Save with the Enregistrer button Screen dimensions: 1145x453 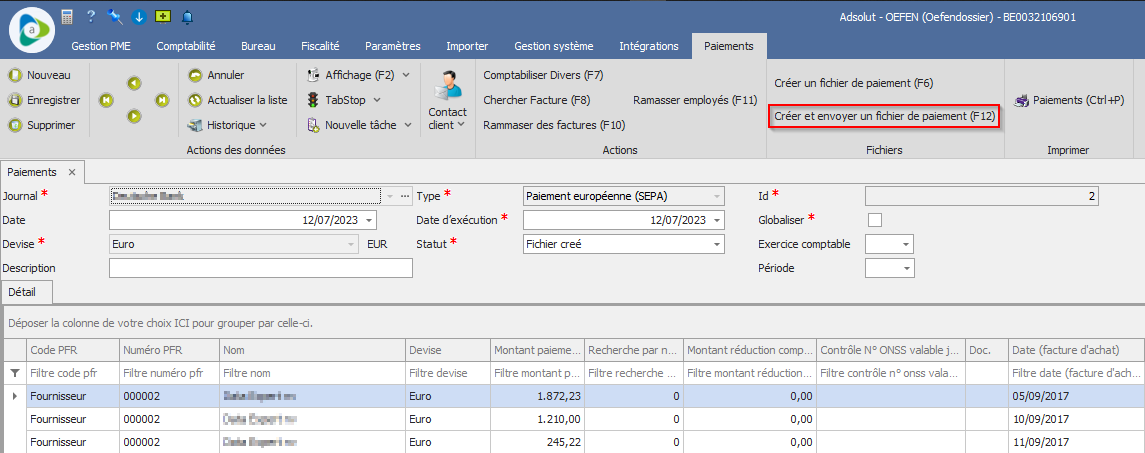45,100
